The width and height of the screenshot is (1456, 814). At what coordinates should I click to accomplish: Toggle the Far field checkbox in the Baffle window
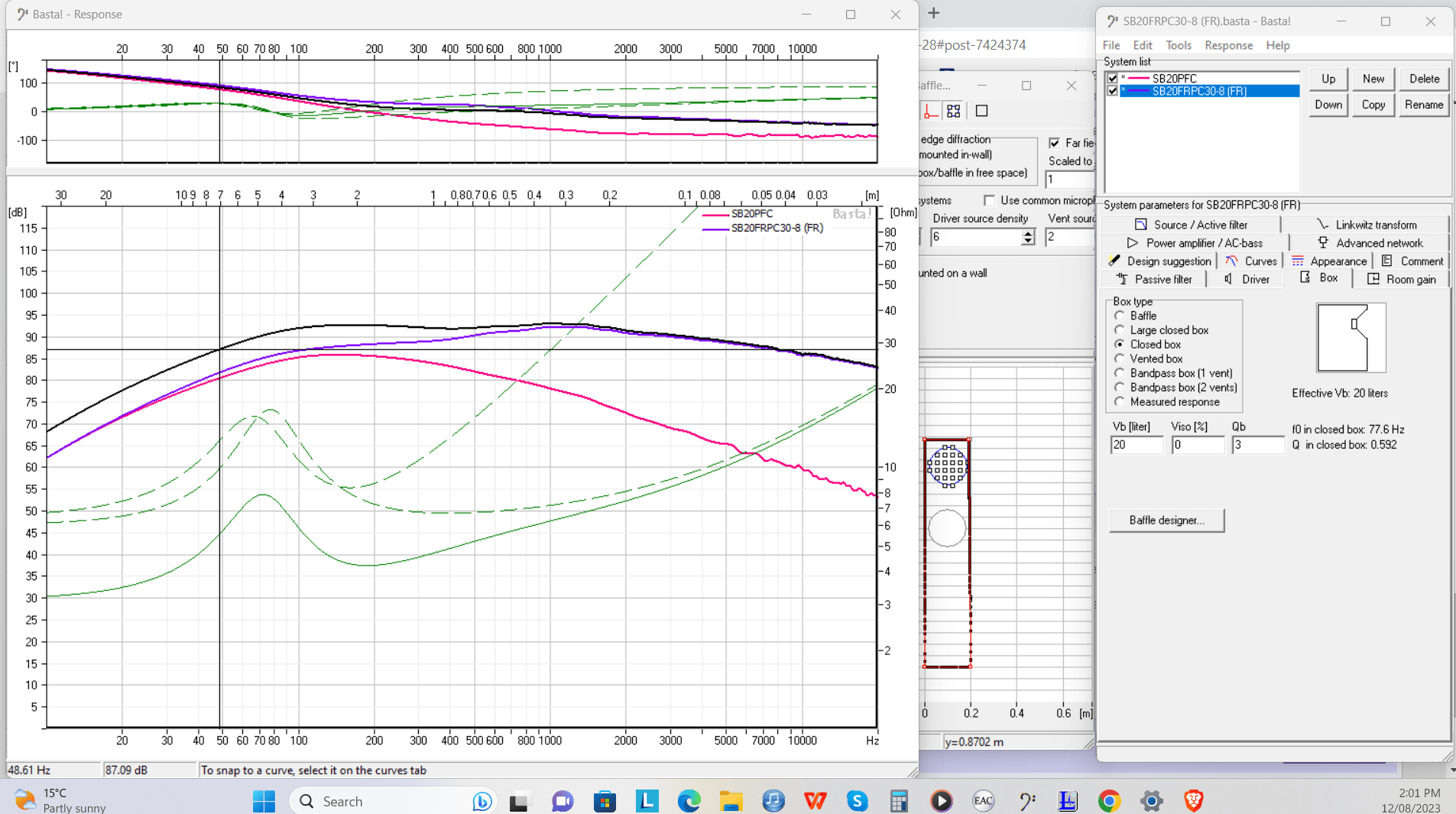coord(1055,143)
